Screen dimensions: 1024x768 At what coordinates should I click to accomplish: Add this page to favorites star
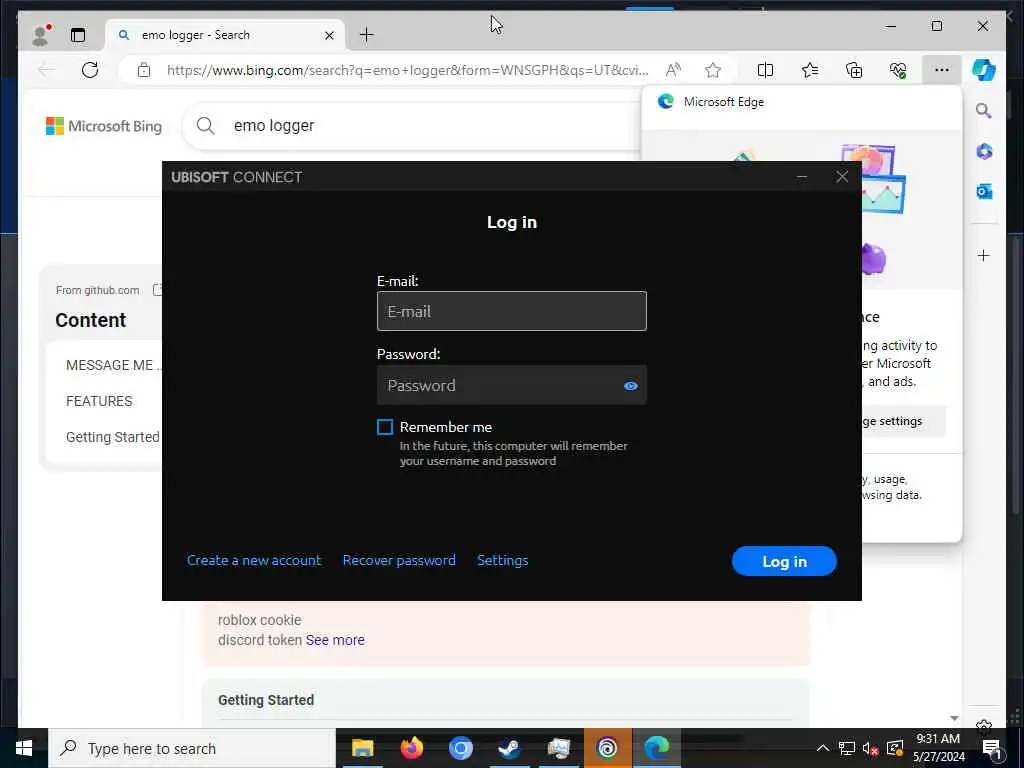(712, 70)
